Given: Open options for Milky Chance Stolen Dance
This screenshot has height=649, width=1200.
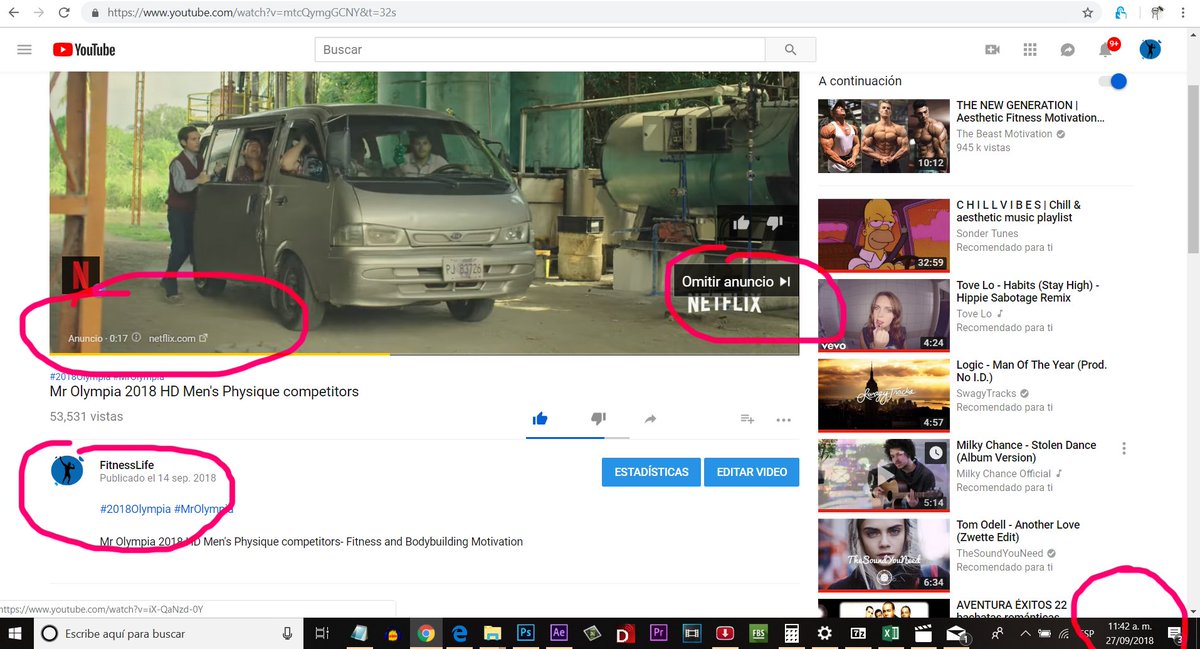Looking at the screenshot, I should pos(1124,448).
